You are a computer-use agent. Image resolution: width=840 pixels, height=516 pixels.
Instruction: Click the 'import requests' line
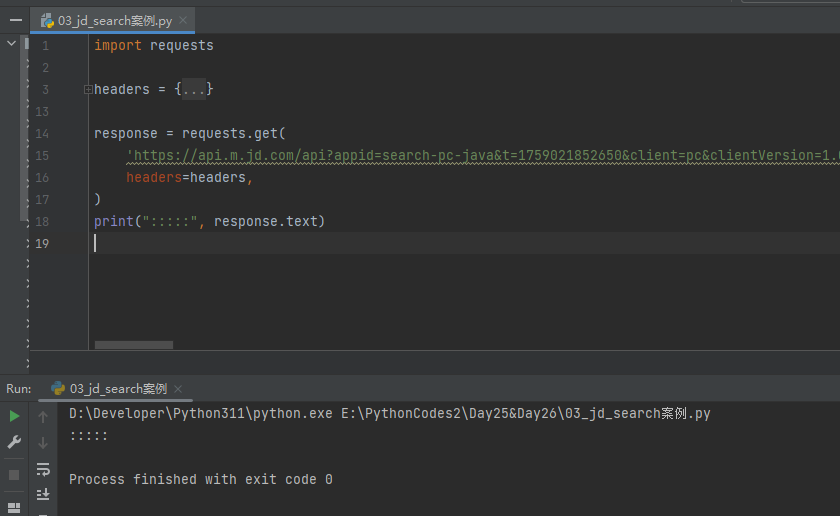(154, 46)
